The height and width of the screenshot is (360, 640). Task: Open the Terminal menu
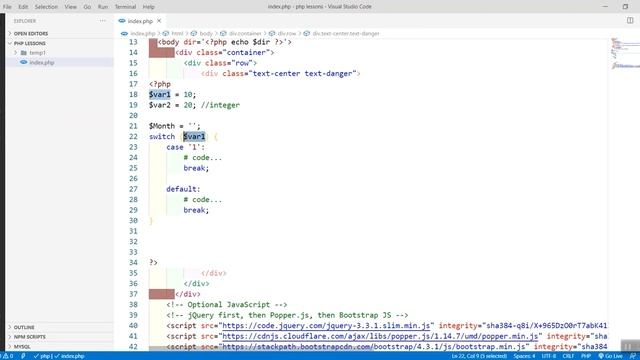pyautogui.click(x=125, y=7)
